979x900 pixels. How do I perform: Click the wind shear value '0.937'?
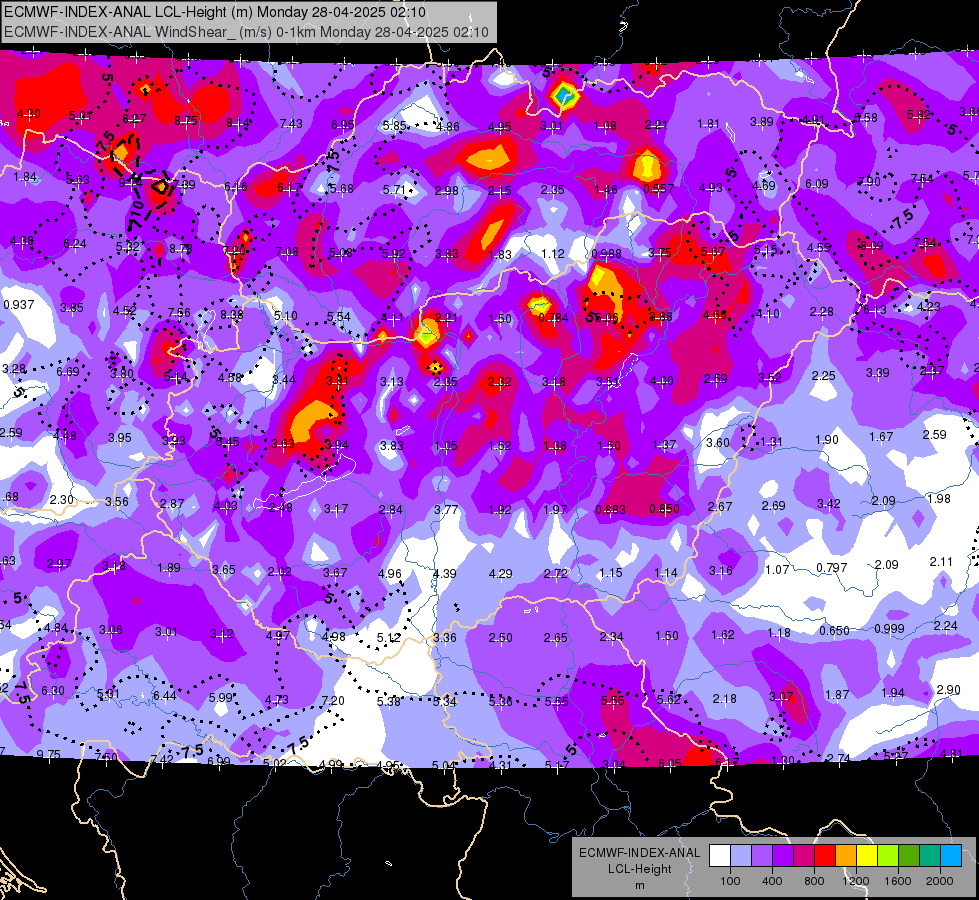click(x=19, y=305)
